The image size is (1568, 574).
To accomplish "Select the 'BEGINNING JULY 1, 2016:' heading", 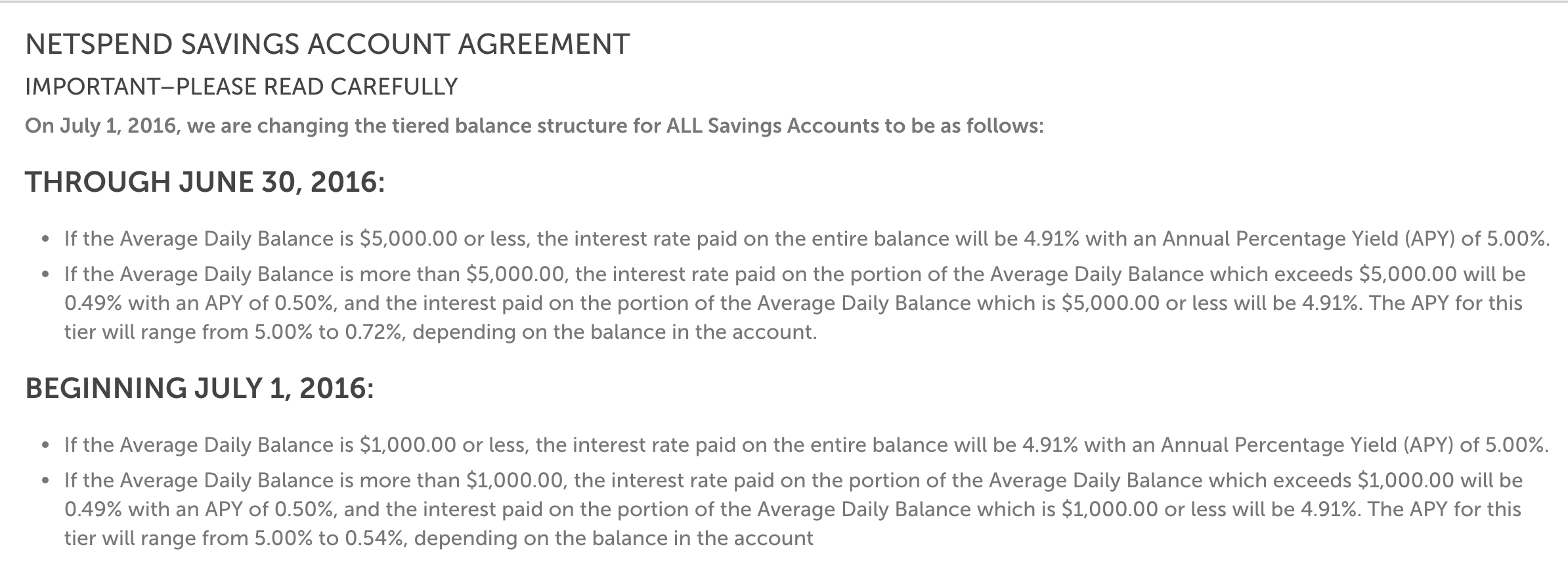I will [199, 388].
